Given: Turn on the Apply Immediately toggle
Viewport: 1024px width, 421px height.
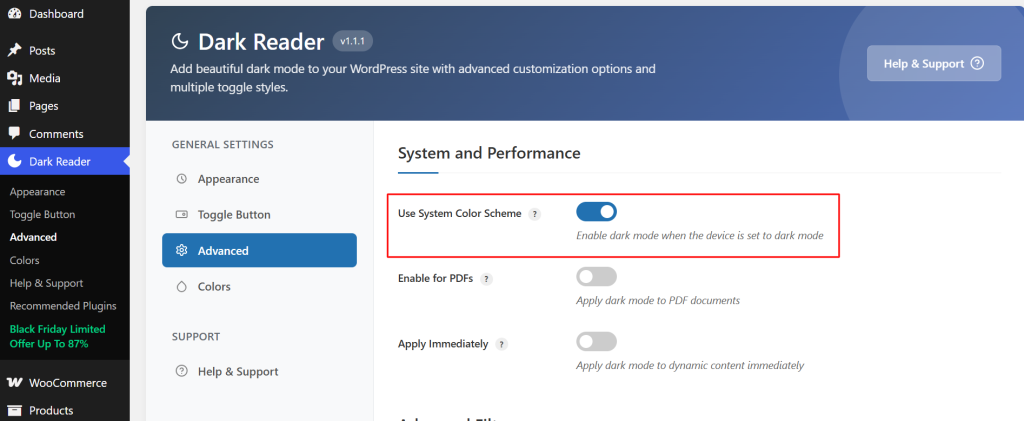Looking at the screenshot, I should [x=596, y=341].
